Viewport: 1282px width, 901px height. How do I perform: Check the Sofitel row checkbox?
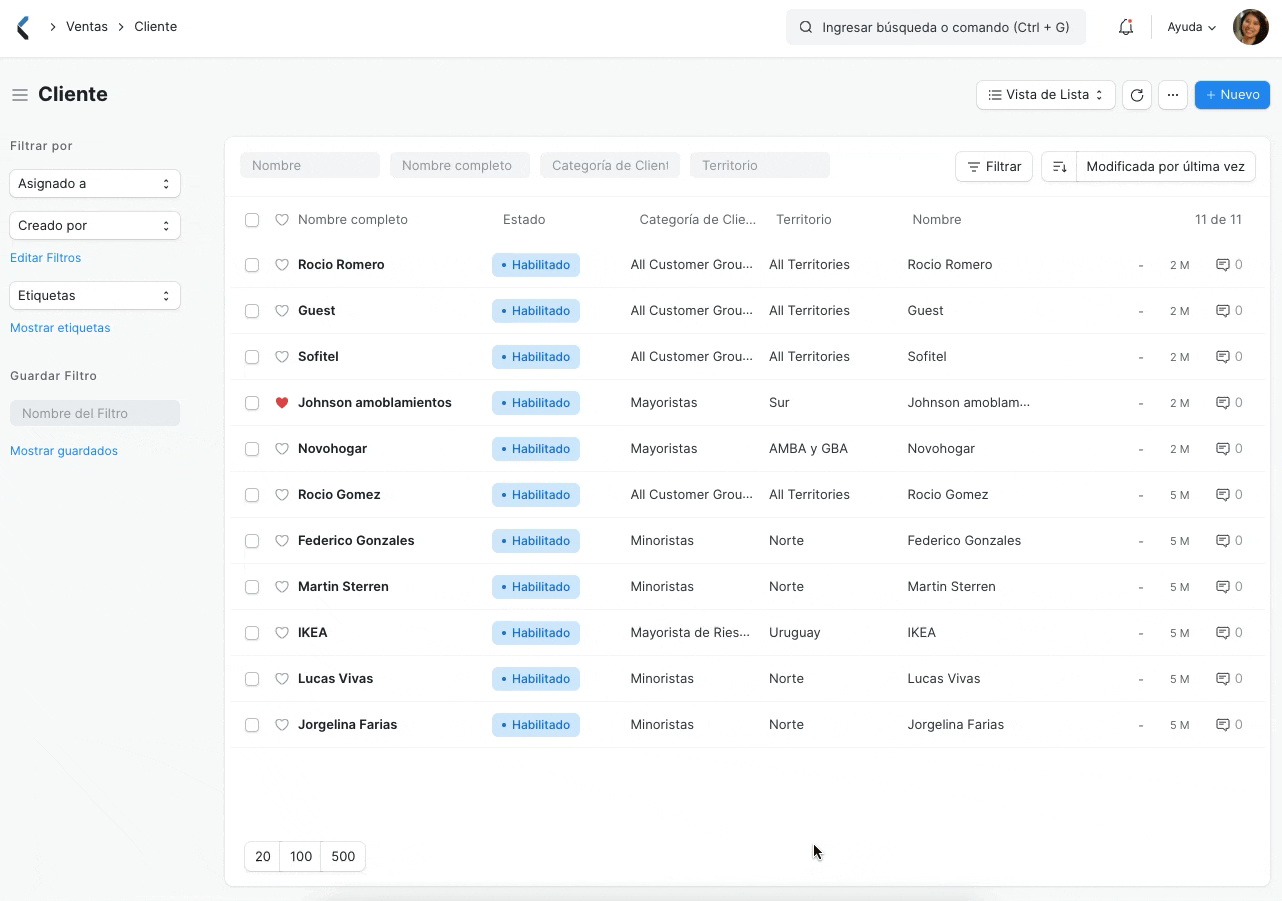(252, 357)
